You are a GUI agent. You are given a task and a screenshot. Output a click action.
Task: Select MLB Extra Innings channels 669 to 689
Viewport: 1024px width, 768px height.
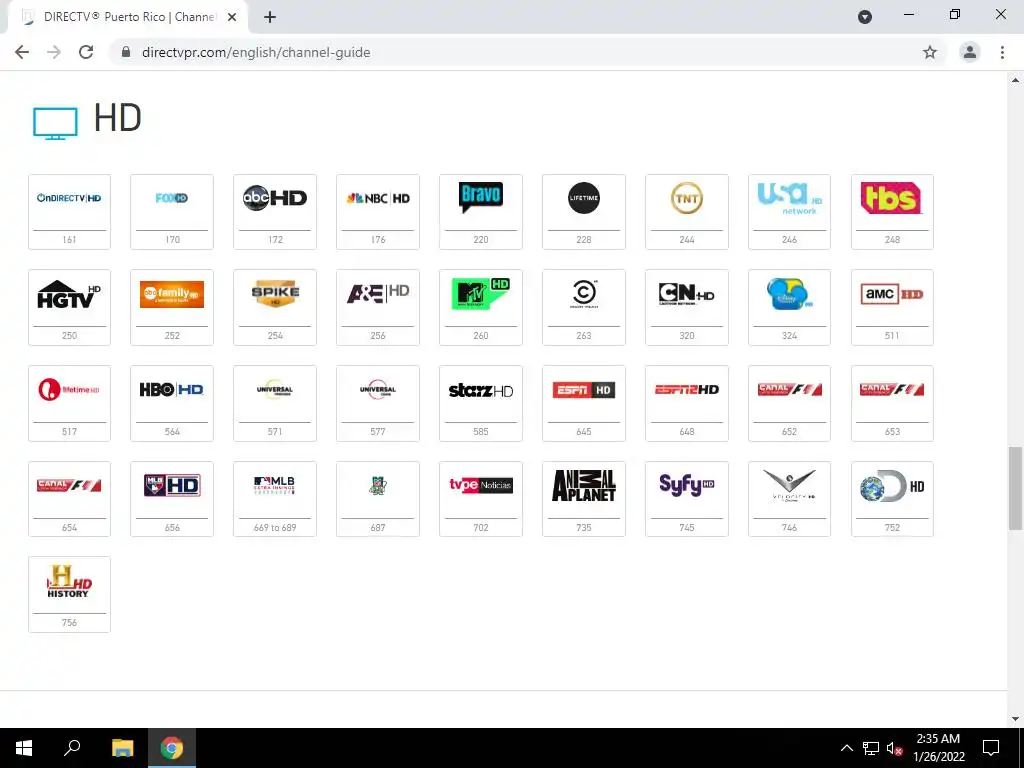[x=275, y=499]
